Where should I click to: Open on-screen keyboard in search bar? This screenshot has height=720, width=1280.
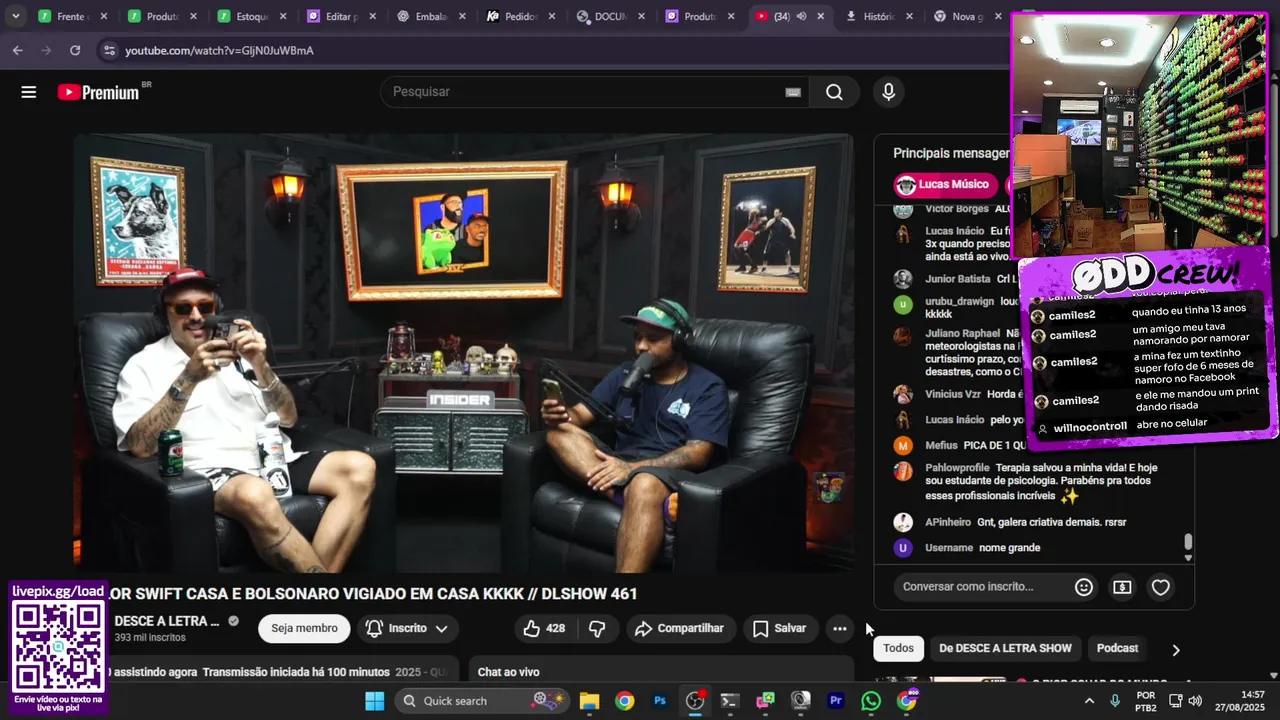point(793,92)
